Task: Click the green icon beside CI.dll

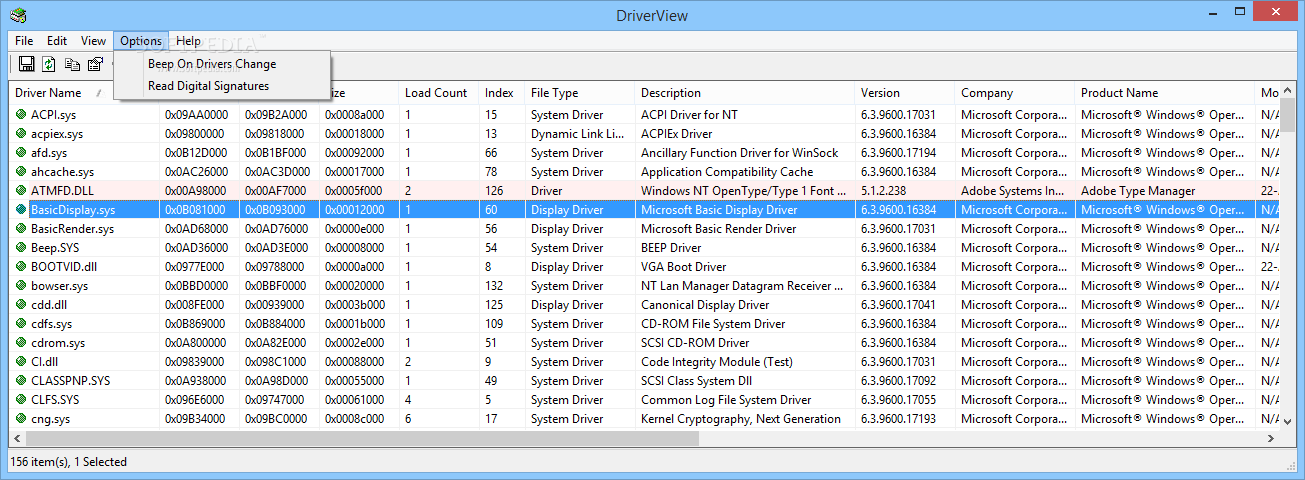Action: [21, 362]
